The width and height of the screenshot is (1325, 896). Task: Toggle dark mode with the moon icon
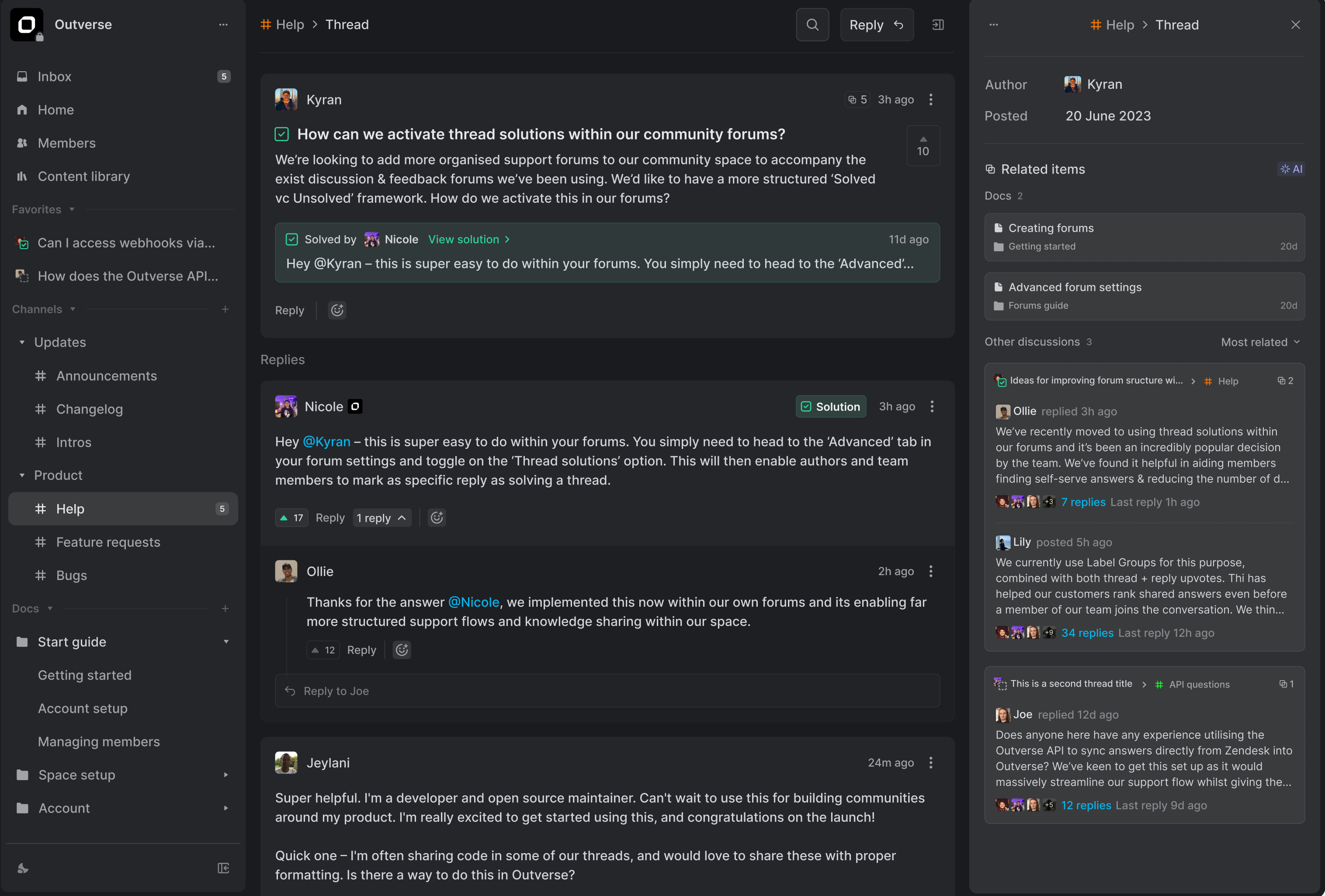pyautogui.click(x=22, y=868)
